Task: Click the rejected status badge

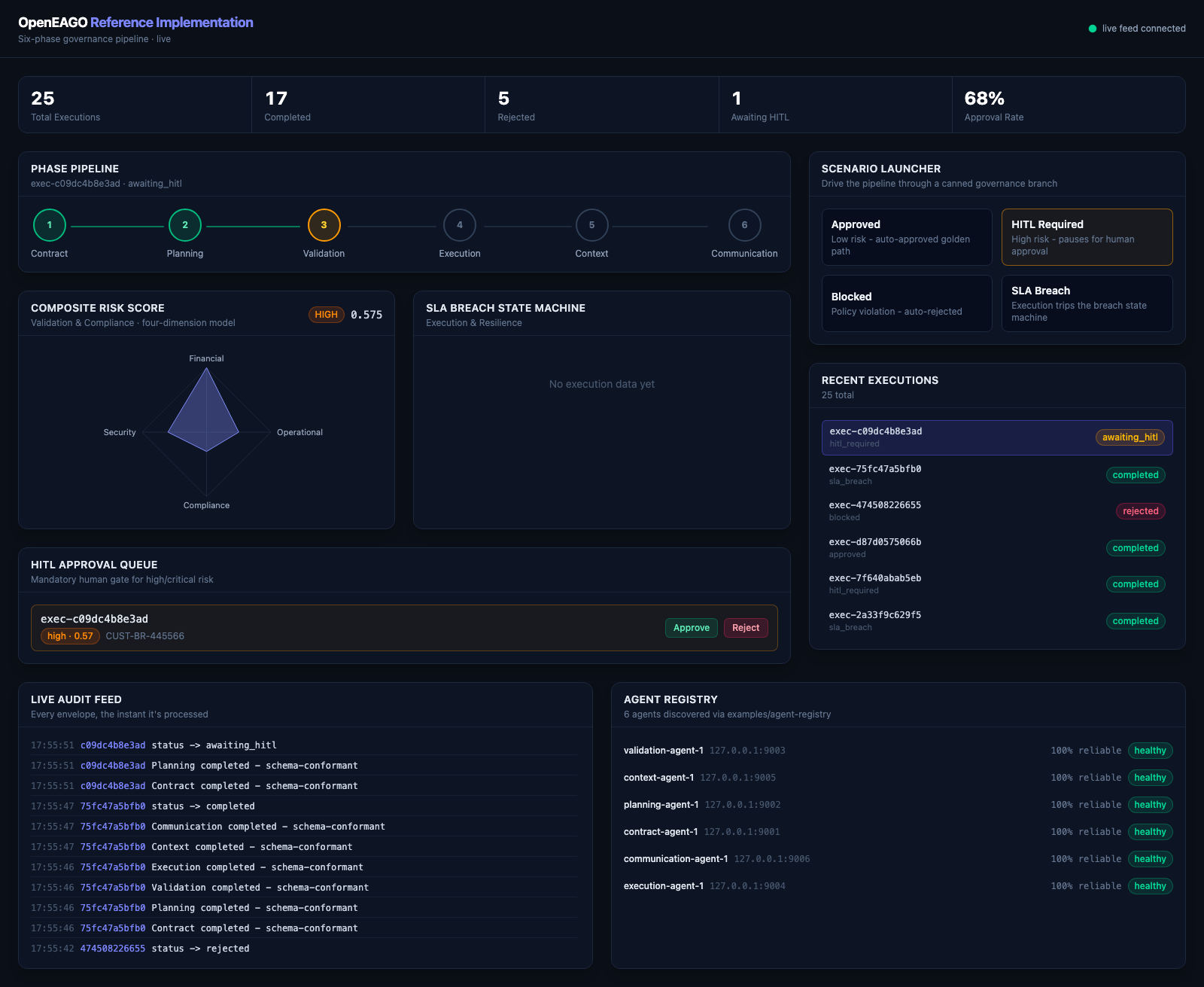Action: (1141, 511)
